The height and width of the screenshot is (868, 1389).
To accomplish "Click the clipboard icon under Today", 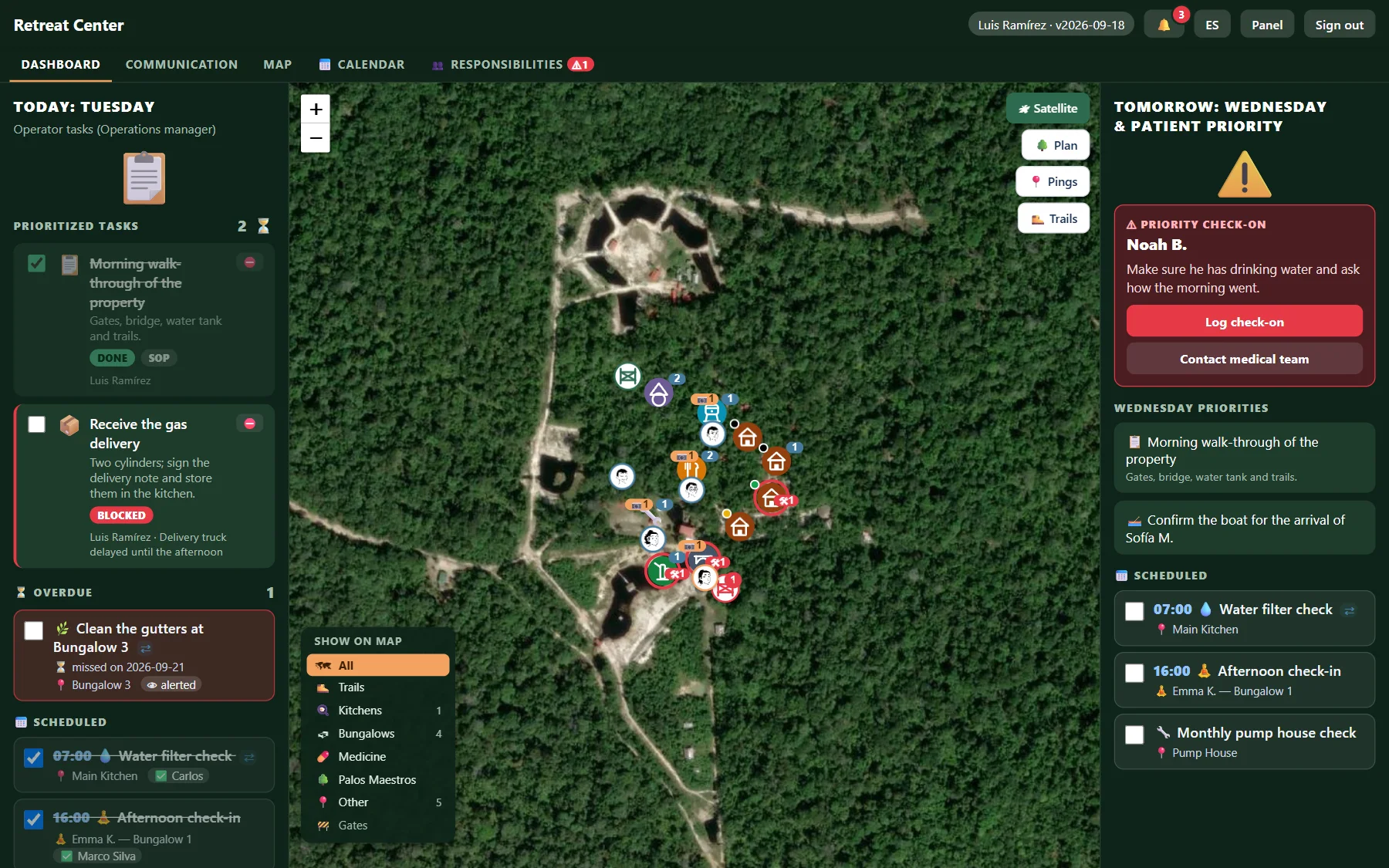I will pyautogui.click(x=144, y=178).
